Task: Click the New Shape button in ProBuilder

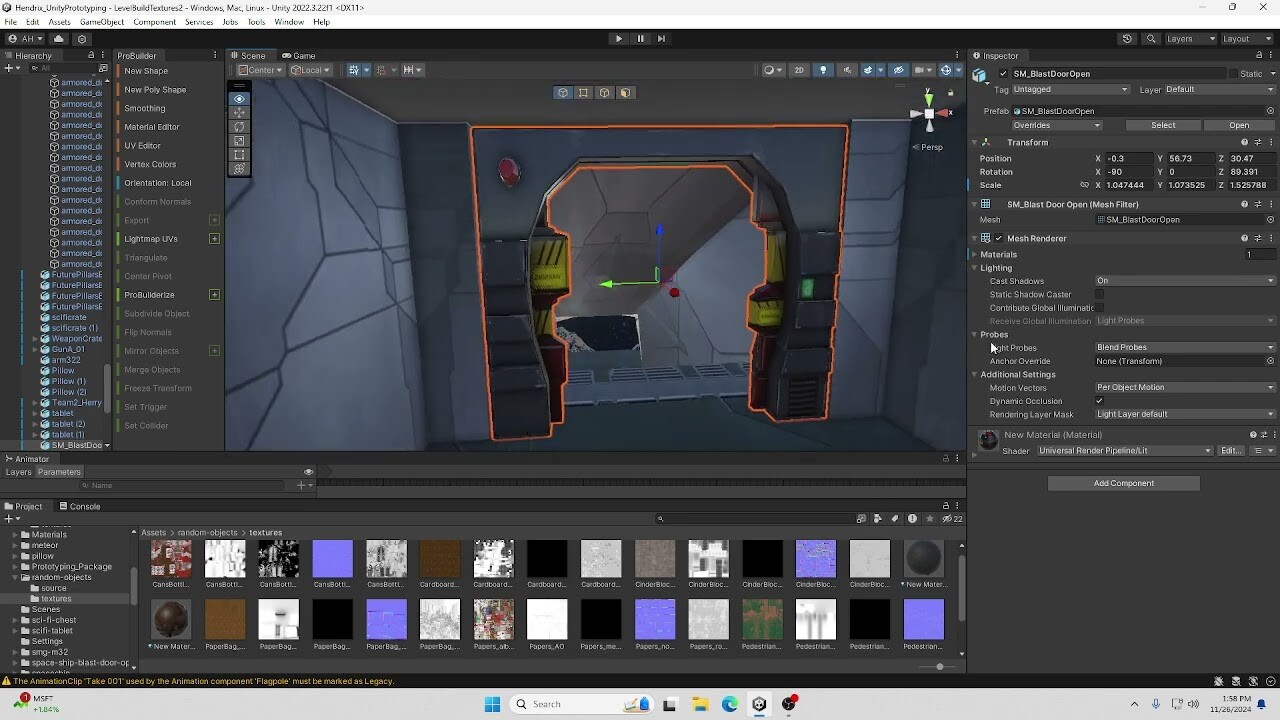Action: point(146,71)
